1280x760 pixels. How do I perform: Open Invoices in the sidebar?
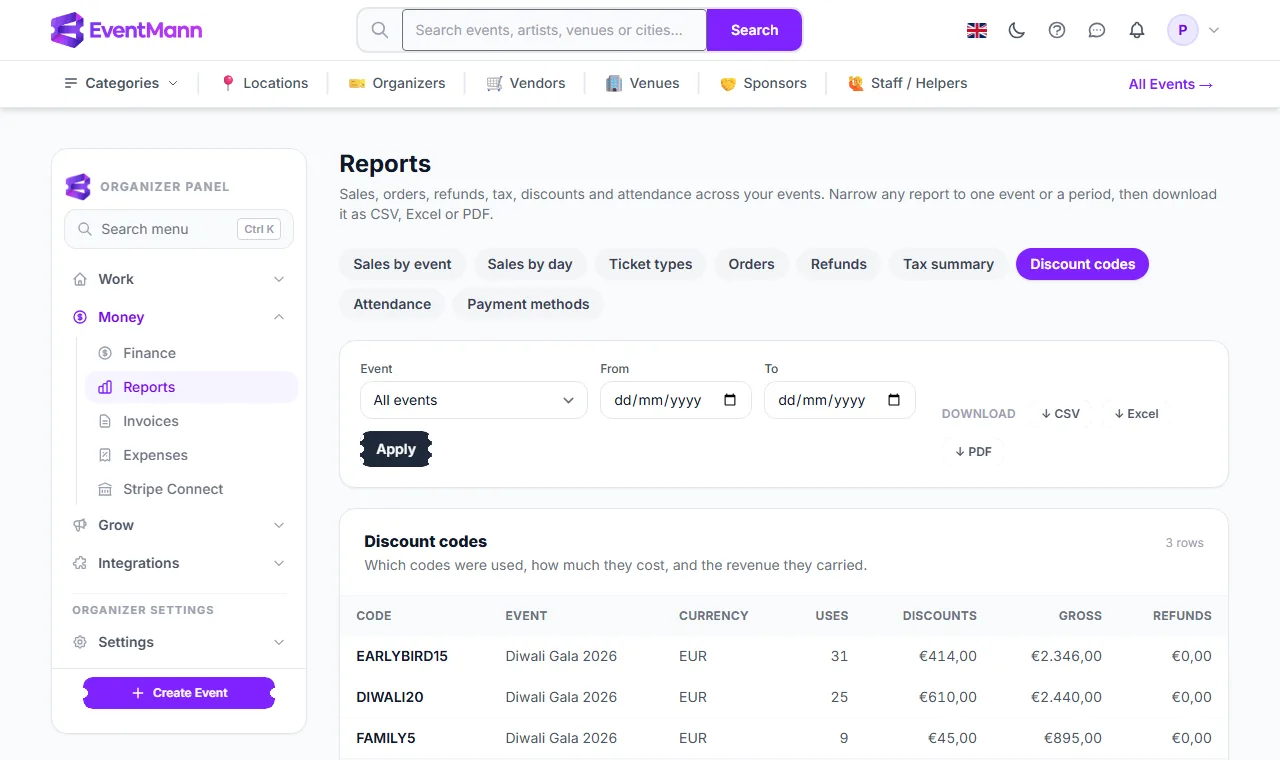tap(191, 421)
